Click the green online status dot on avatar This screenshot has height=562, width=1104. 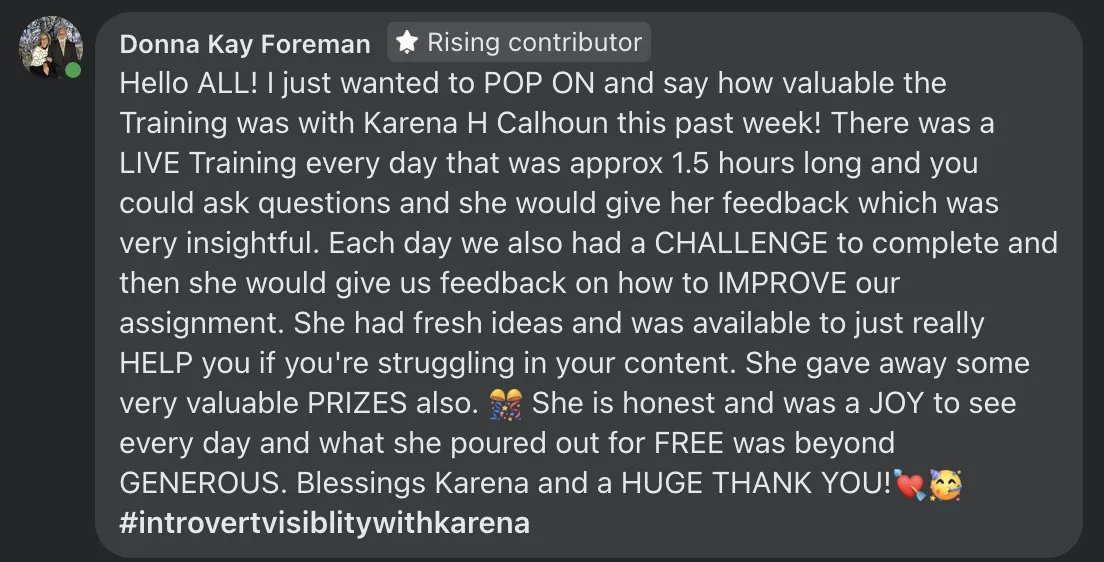pyautogui.click(x=73, y=70)
